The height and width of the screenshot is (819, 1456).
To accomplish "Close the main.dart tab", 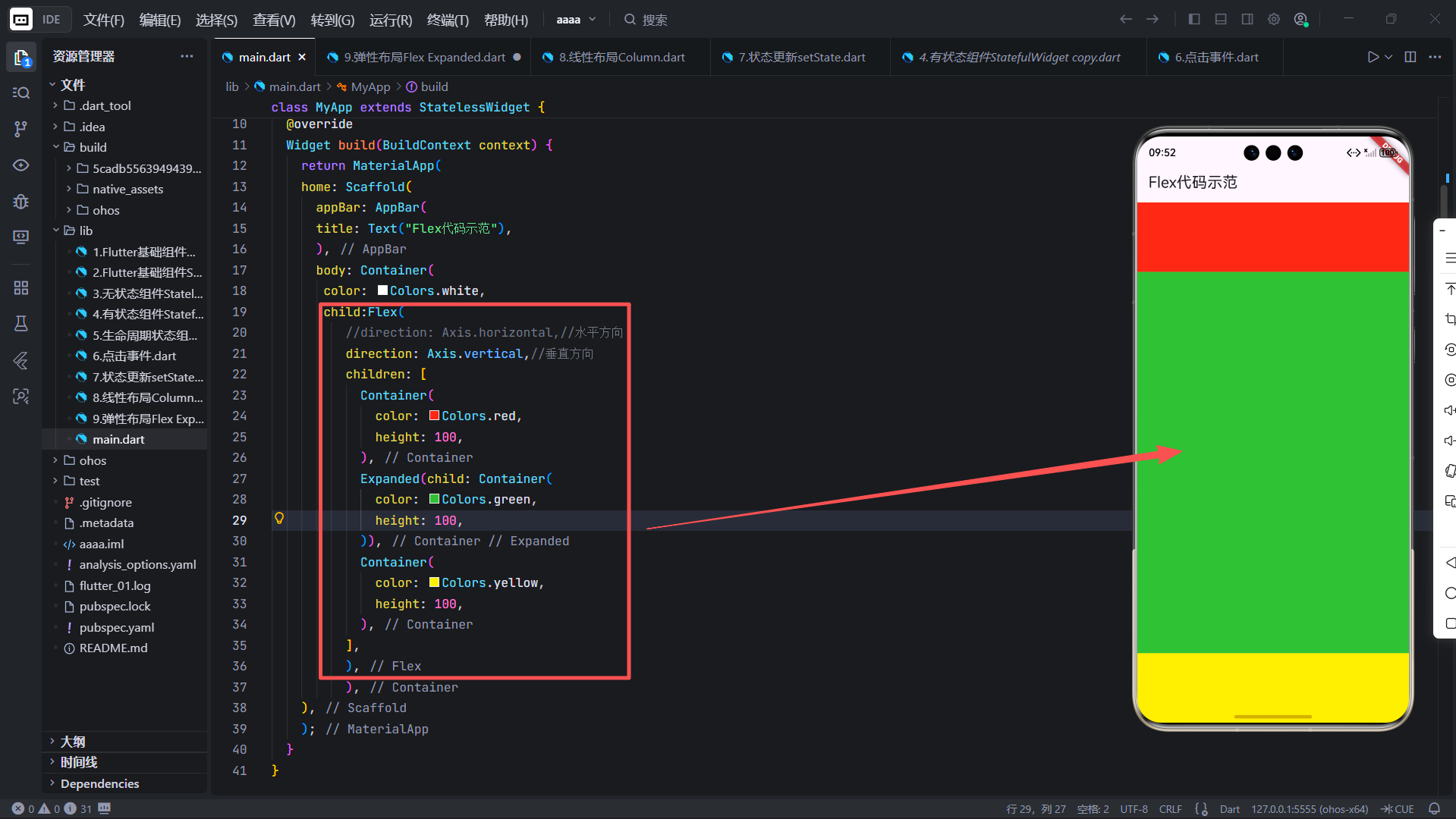I will [x=302, y=57].
